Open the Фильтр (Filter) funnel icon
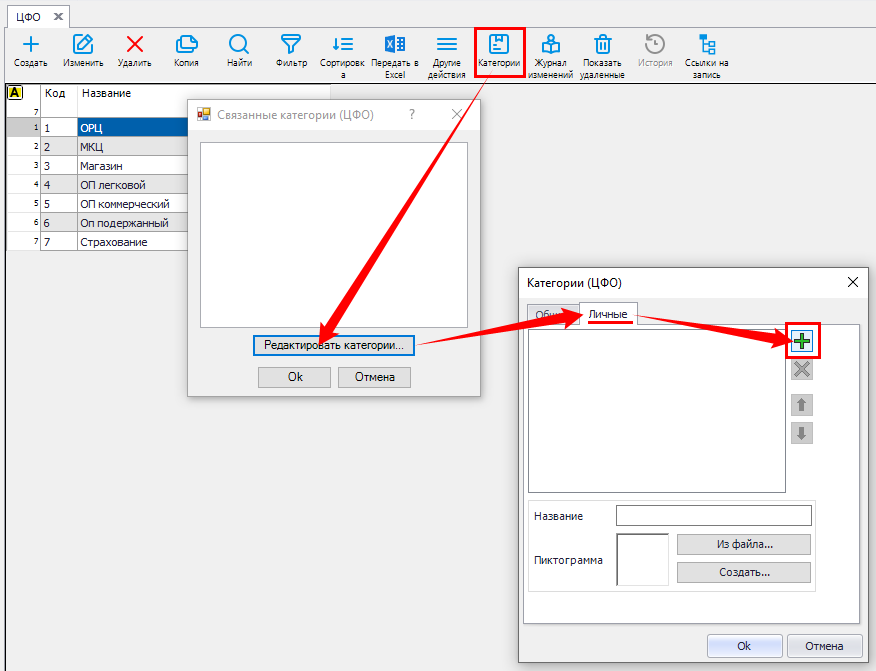 point(291,45)
